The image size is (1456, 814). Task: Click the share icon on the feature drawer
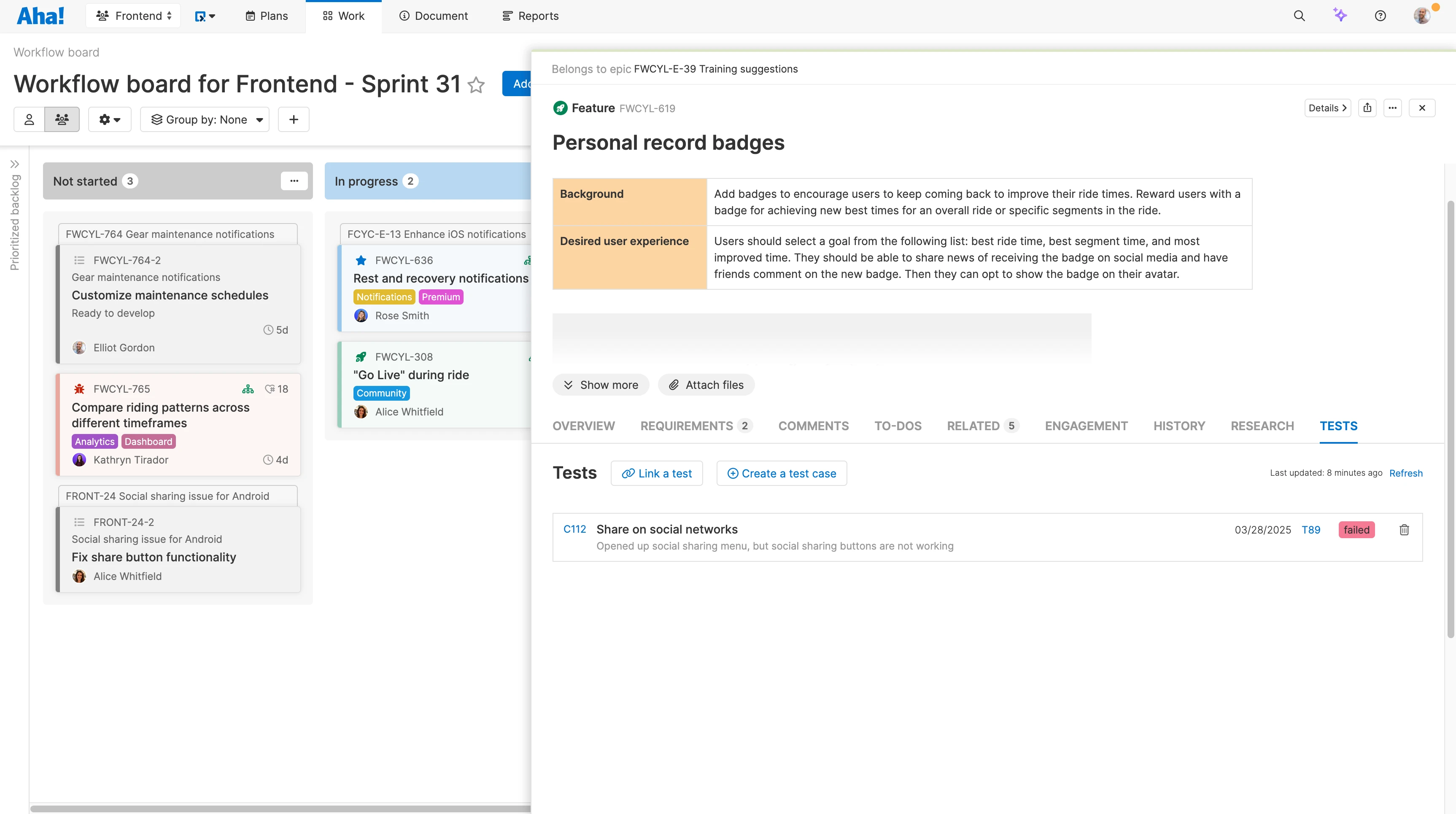click(1368, 108)
